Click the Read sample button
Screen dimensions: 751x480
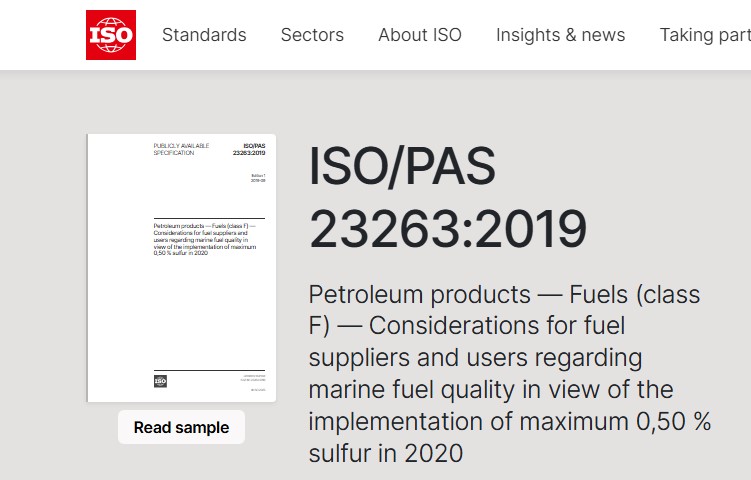pos(181,427)
